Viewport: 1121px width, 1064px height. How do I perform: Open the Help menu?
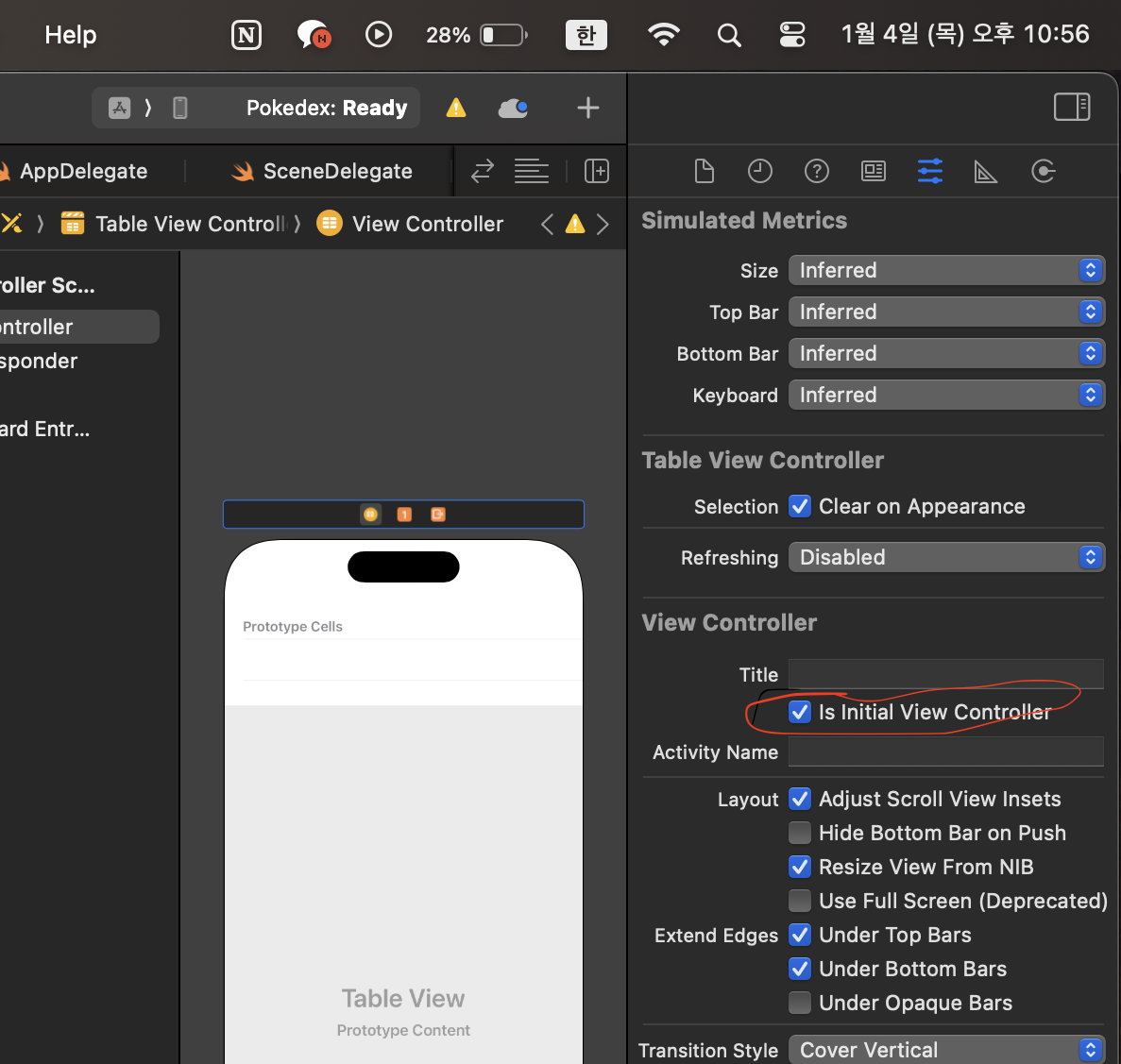pos(70,34)
